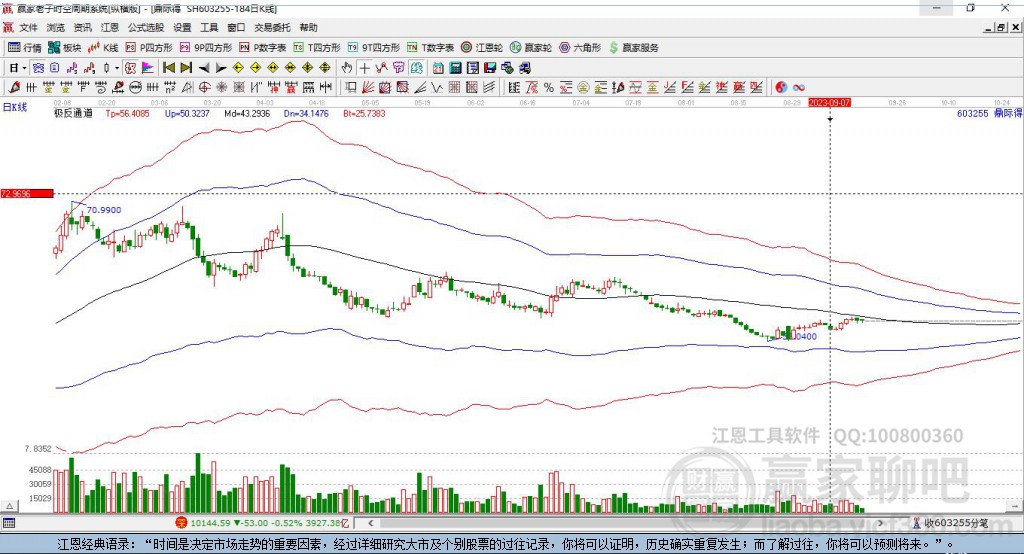Select the Gann fan lines tool

coord(368,87)
